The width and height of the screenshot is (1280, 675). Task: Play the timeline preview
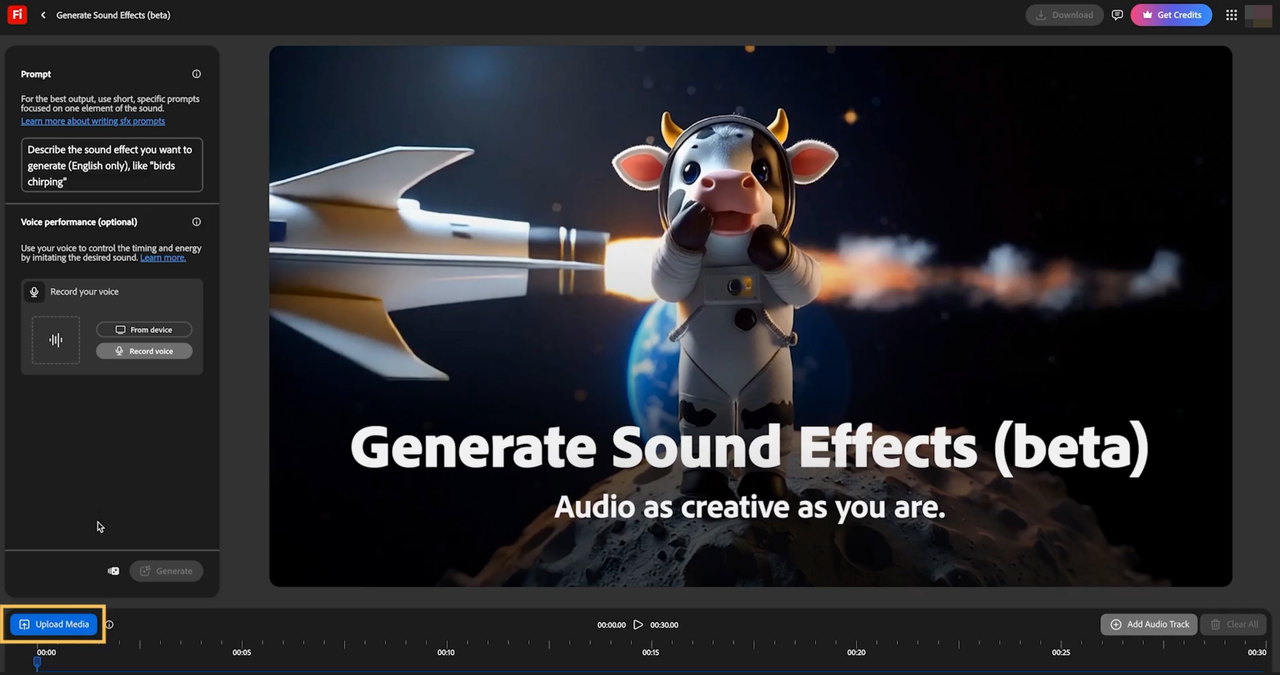click(638, 625)
